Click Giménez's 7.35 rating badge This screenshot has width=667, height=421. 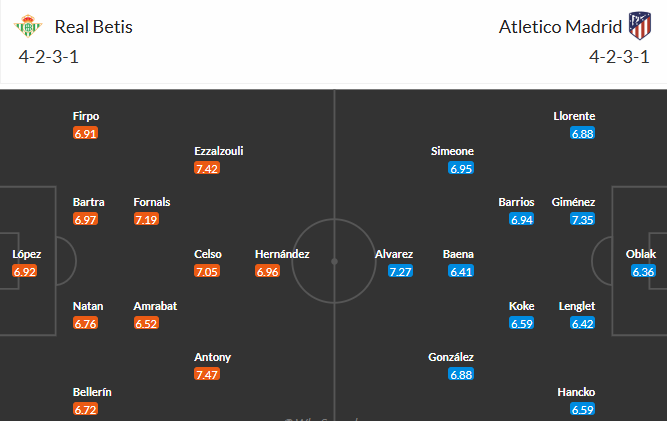pos(581,220)
